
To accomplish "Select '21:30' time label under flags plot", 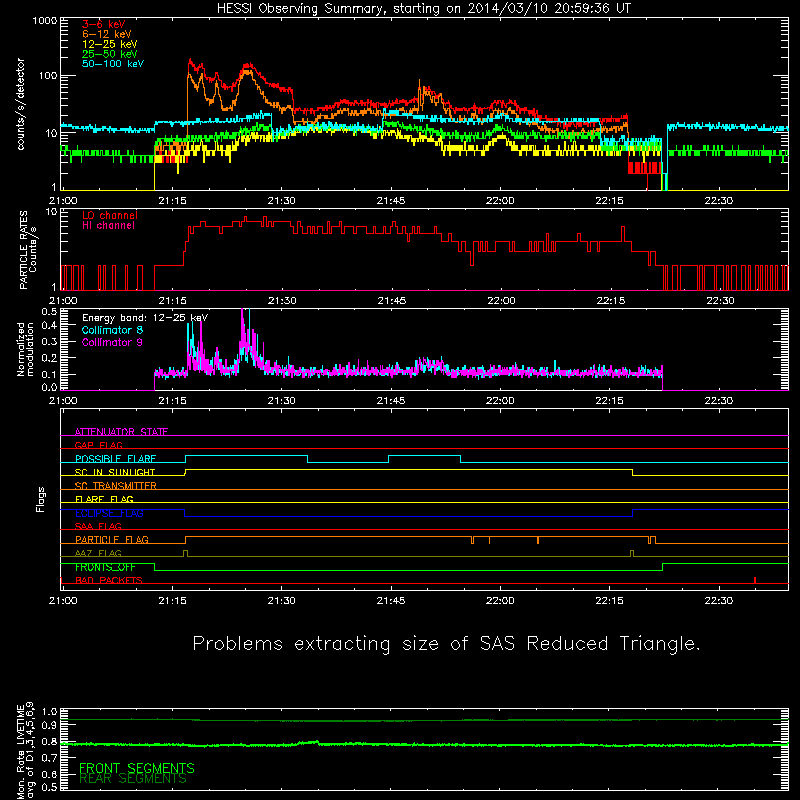I will click(x=281, y=601).
